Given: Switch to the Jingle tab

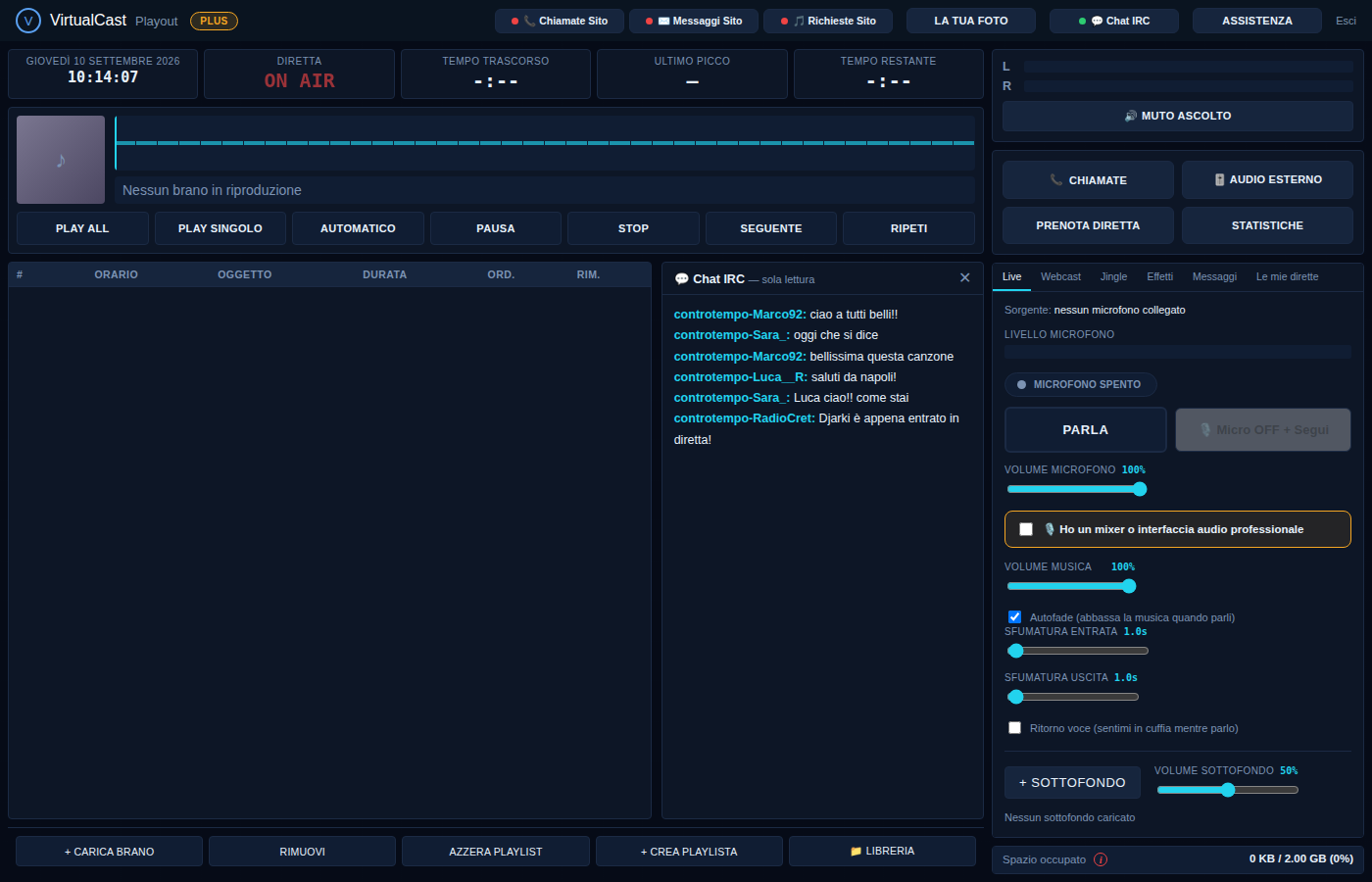Looking at the screenshot, I should (1113, 277).
